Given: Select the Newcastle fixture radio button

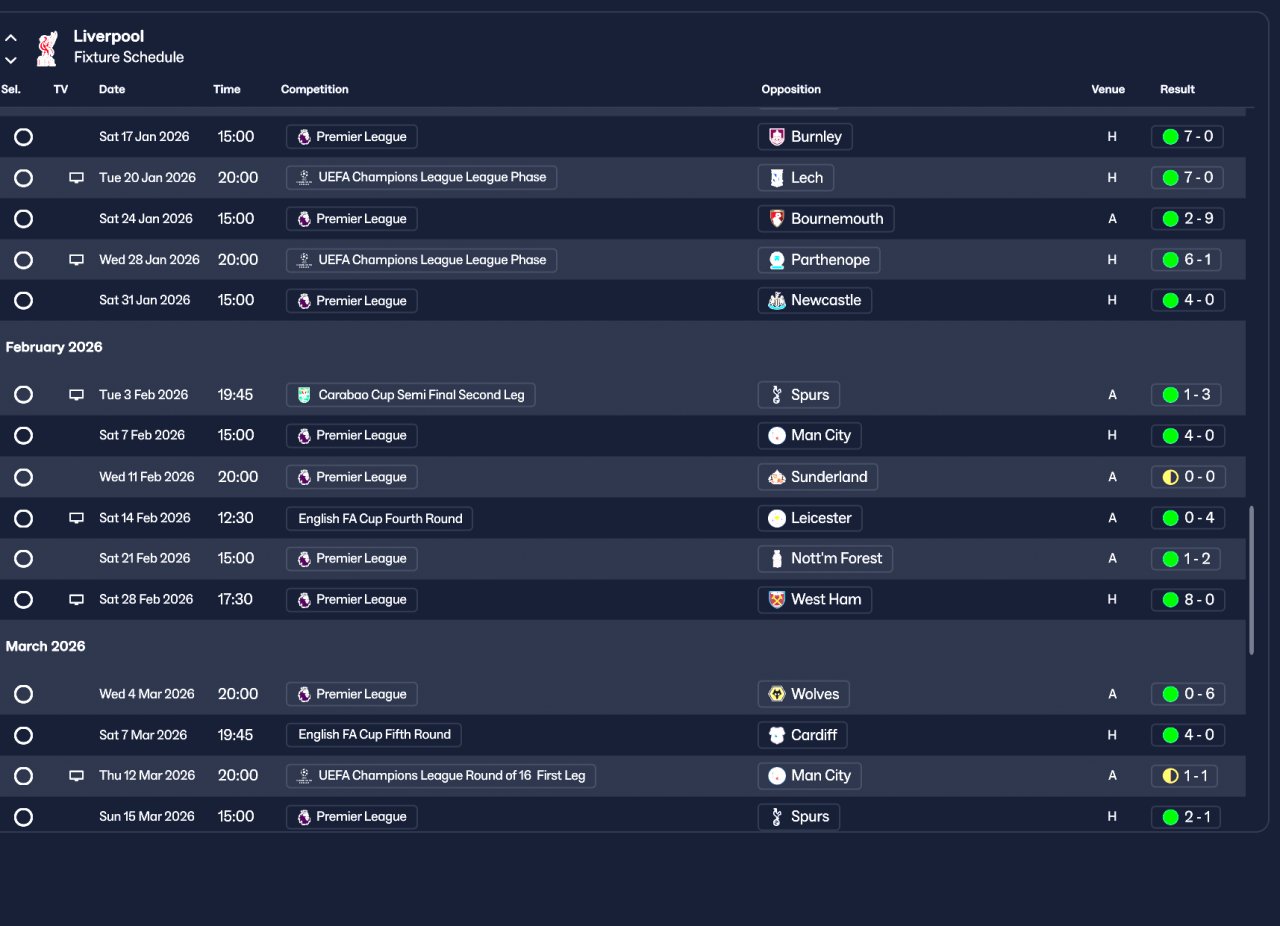Looking at the screenshot, I should click(x=23, y=301).
